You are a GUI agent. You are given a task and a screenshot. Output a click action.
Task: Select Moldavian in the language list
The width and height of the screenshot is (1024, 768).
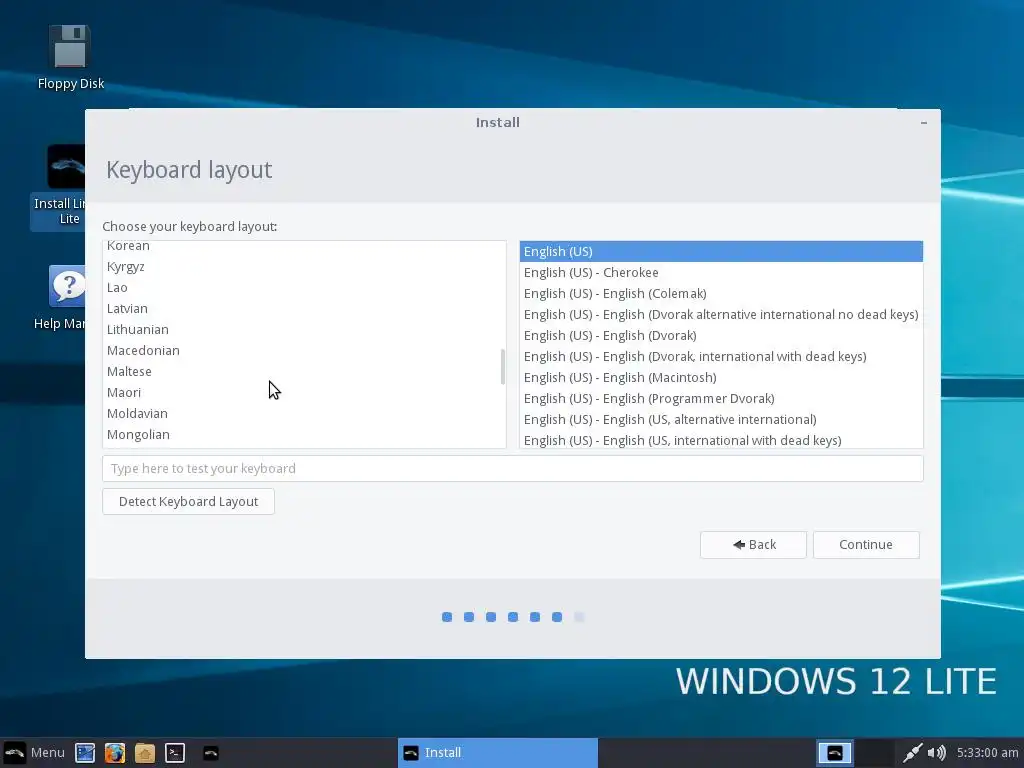coord(304,413)
